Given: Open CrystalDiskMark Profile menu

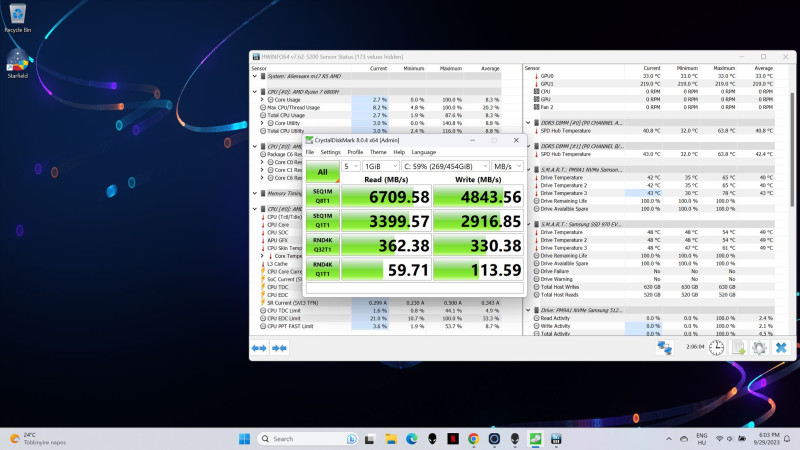Looking at the screenshot, I should [355, 152].
